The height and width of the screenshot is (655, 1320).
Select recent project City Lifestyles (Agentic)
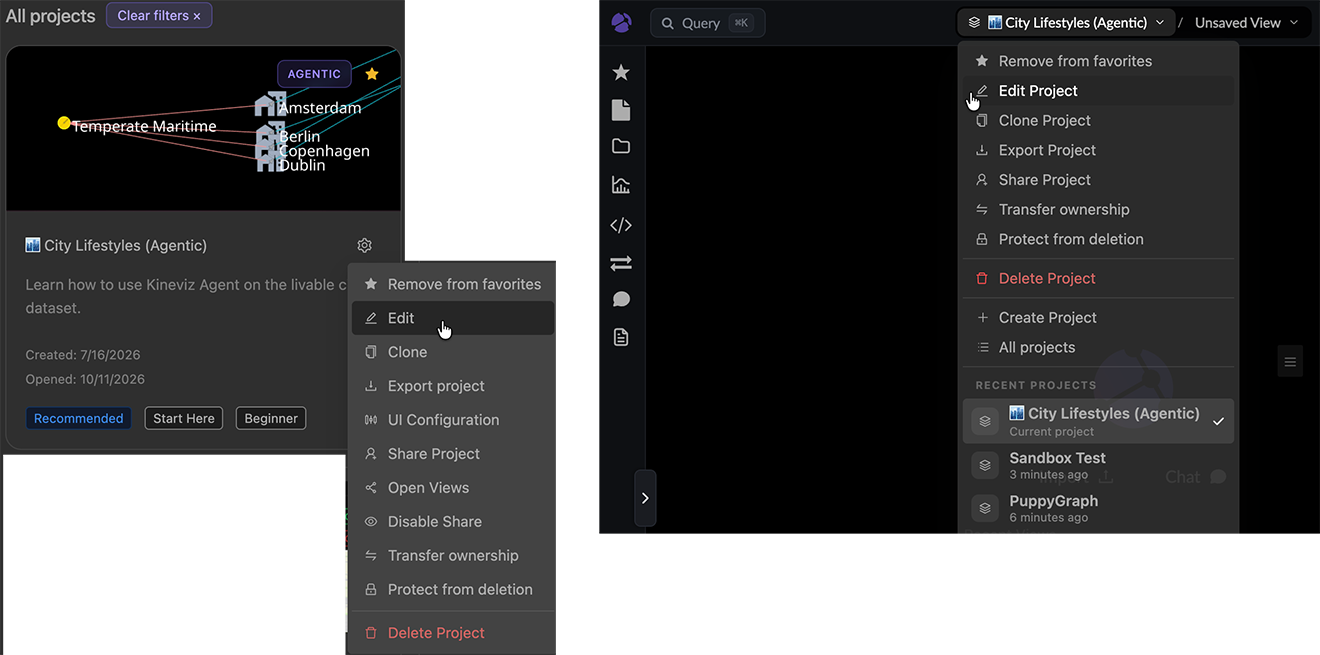pos(1098,421)
